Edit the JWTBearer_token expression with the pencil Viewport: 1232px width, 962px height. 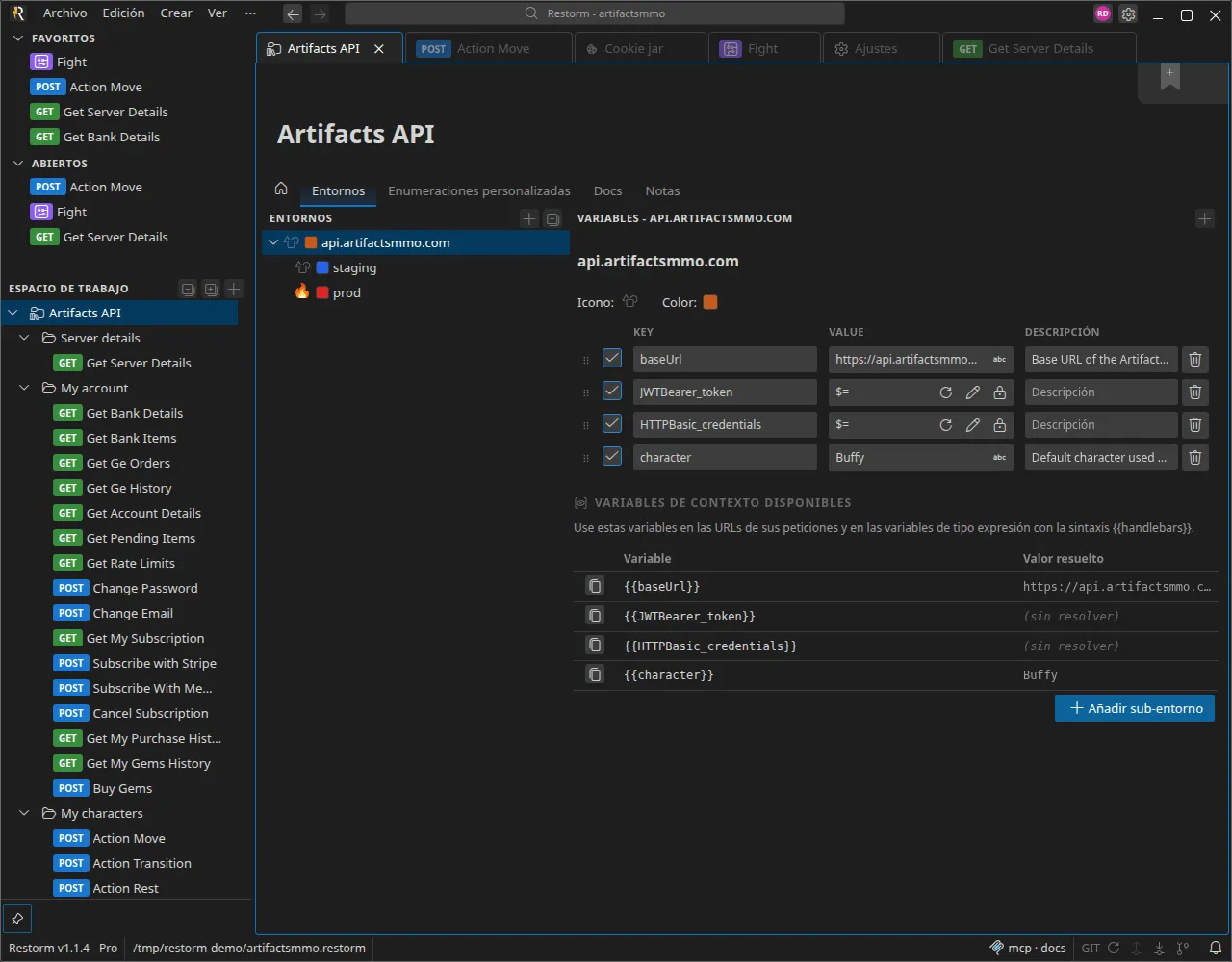click(973, 392)
